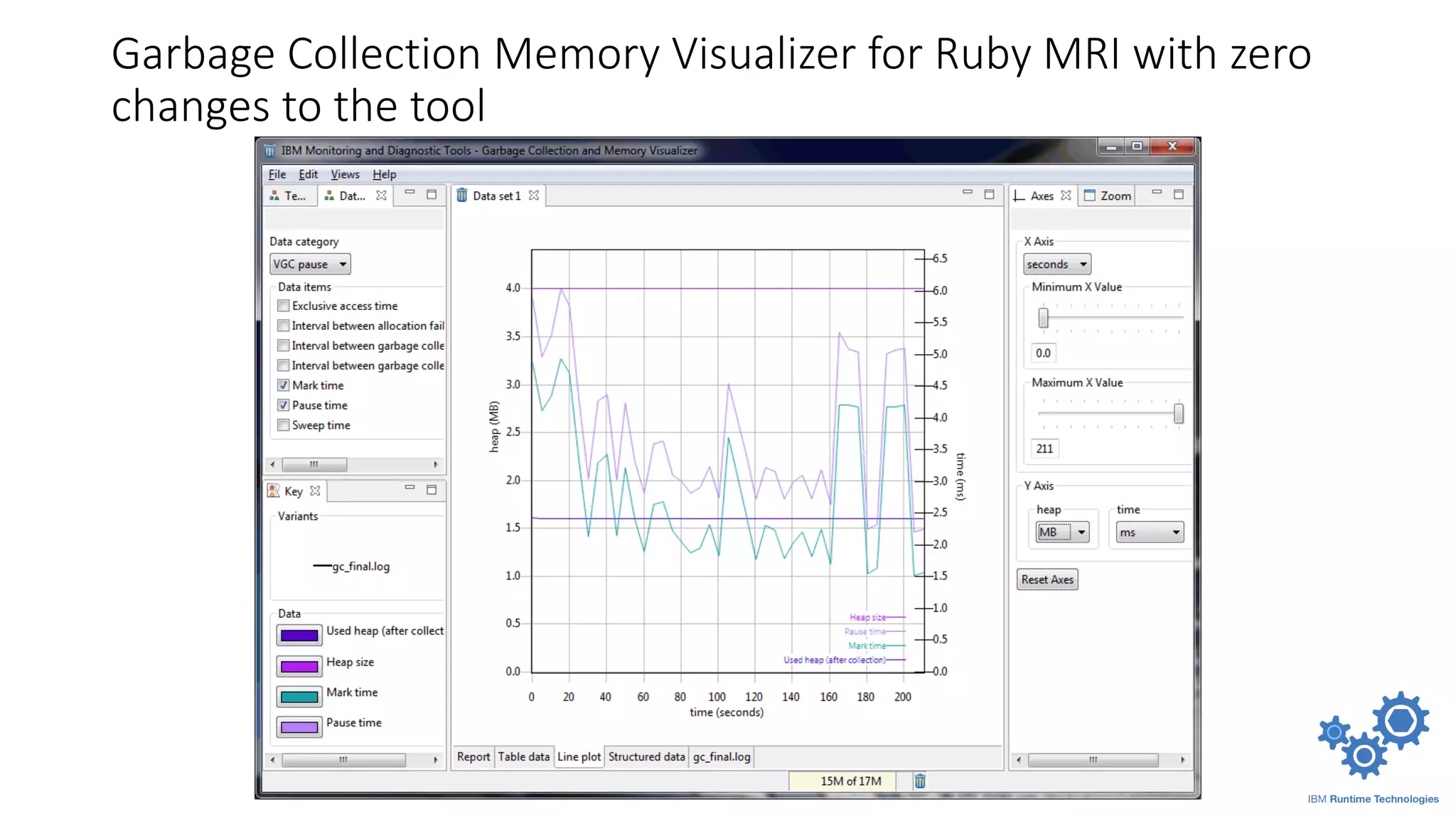Uncheck the Mark time checkbox
The image size is (1456, 819).
click(x=284, y=385)
